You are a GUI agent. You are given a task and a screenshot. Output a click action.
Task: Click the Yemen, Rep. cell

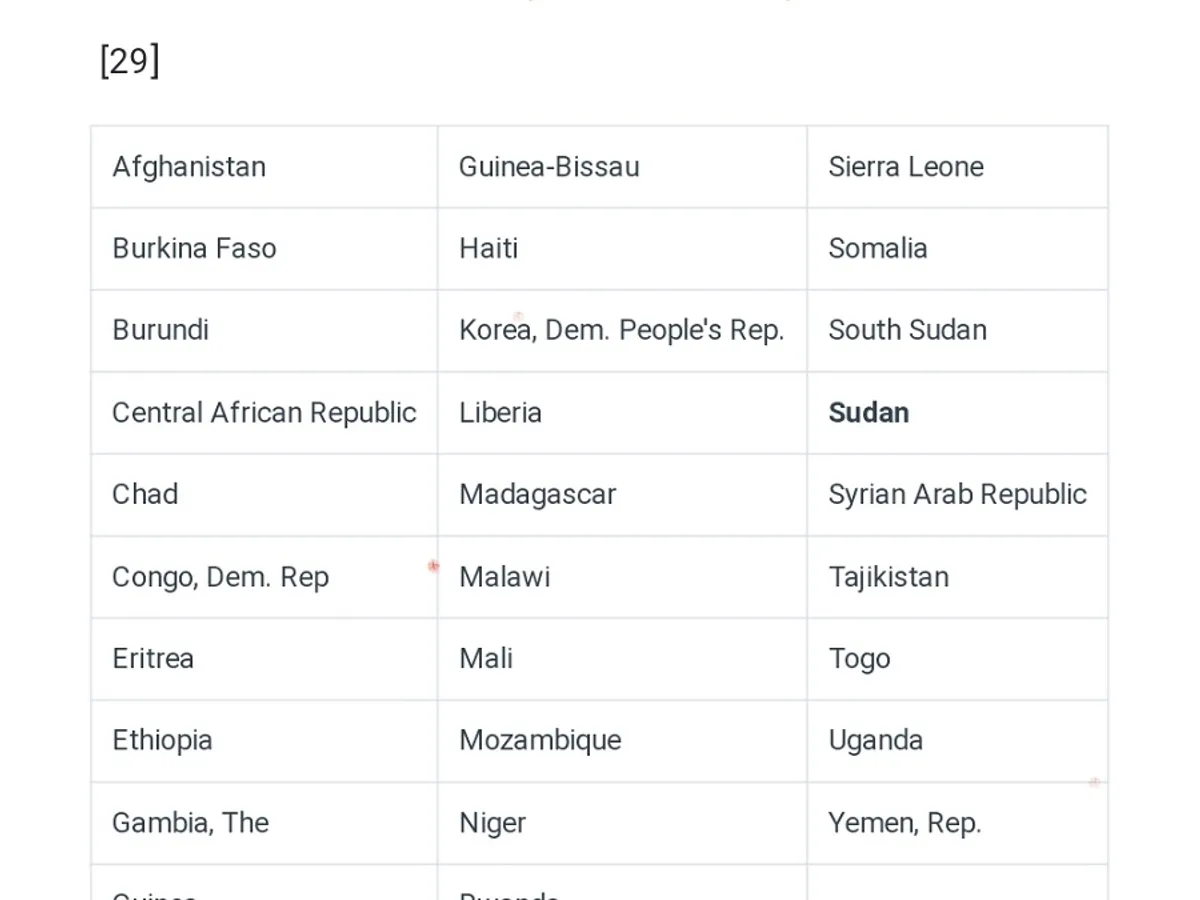click(904, 823)
